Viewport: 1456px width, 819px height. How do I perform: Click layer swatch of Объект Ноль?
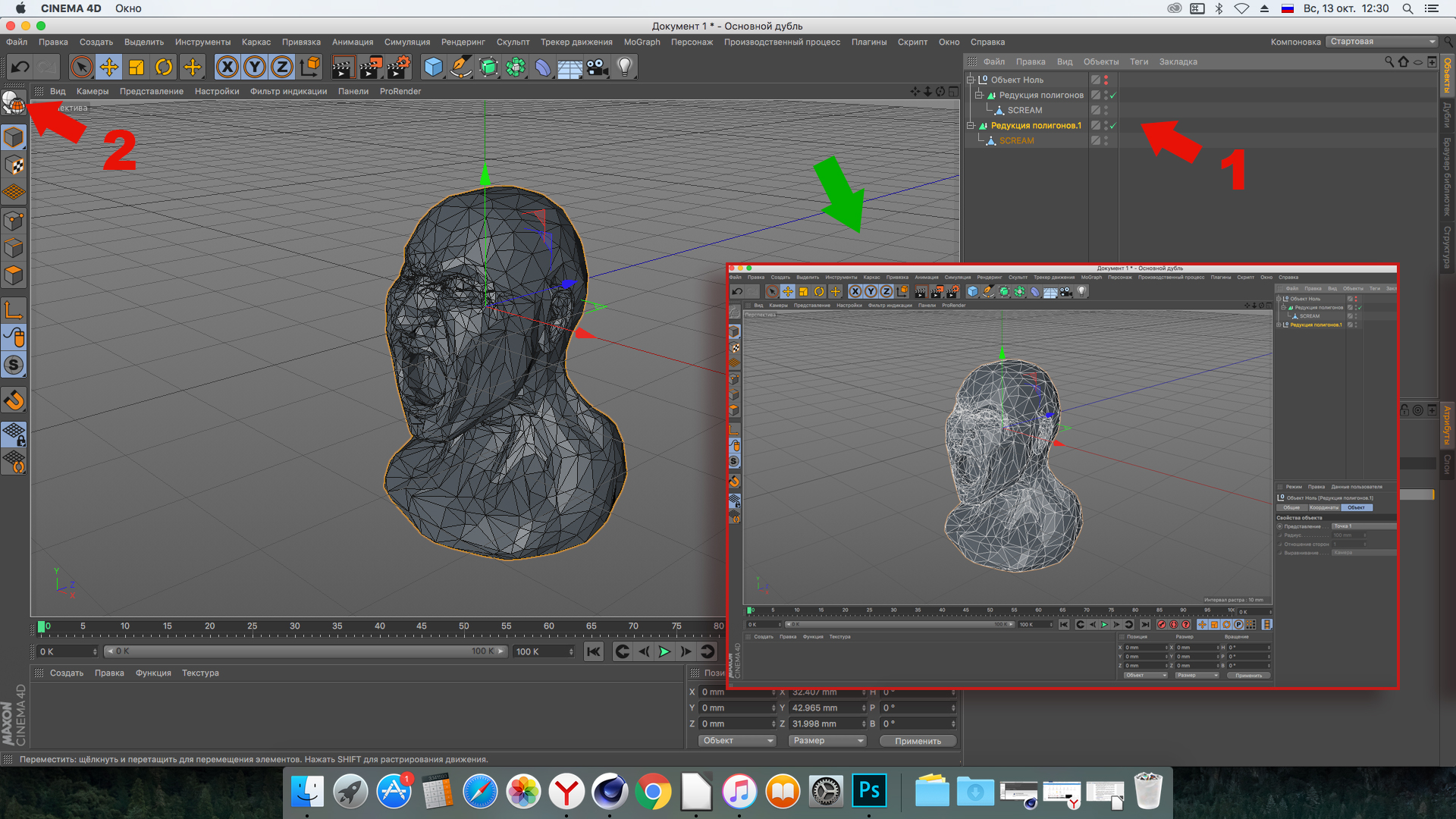(1095, 80)
